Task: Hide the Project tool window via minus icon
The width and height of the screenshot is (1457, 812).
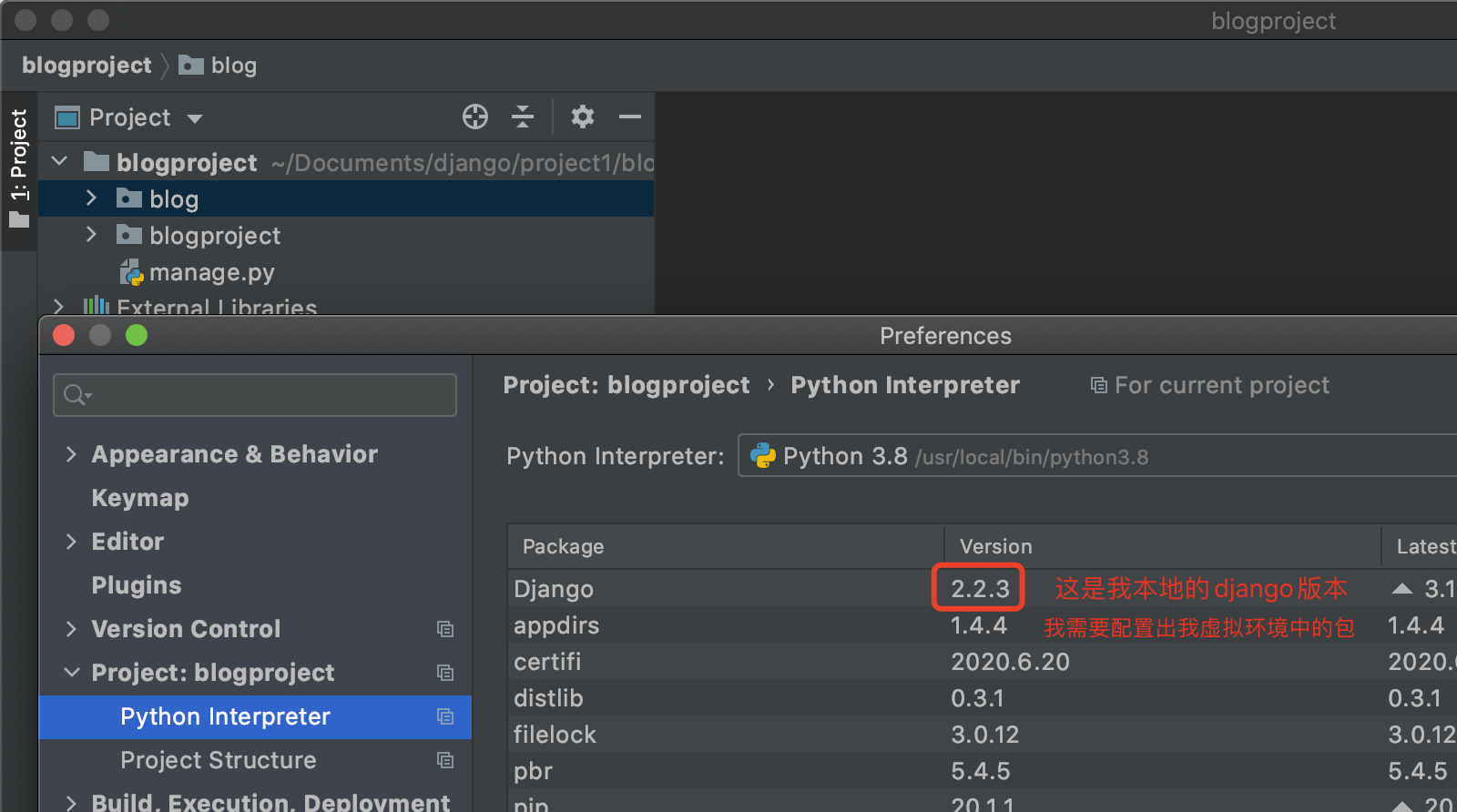Action: 630,117
